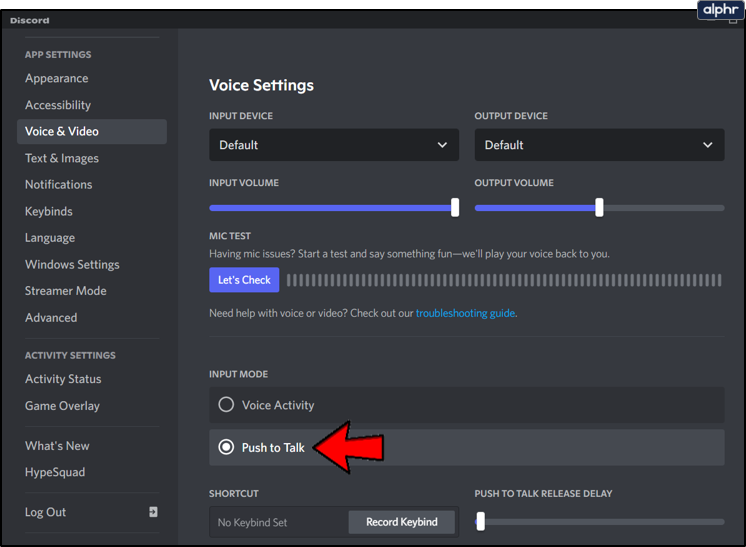Viewport: 746px width, 547px height.
Task: Click the Log Out exit icon
Action: click(153, 512)
